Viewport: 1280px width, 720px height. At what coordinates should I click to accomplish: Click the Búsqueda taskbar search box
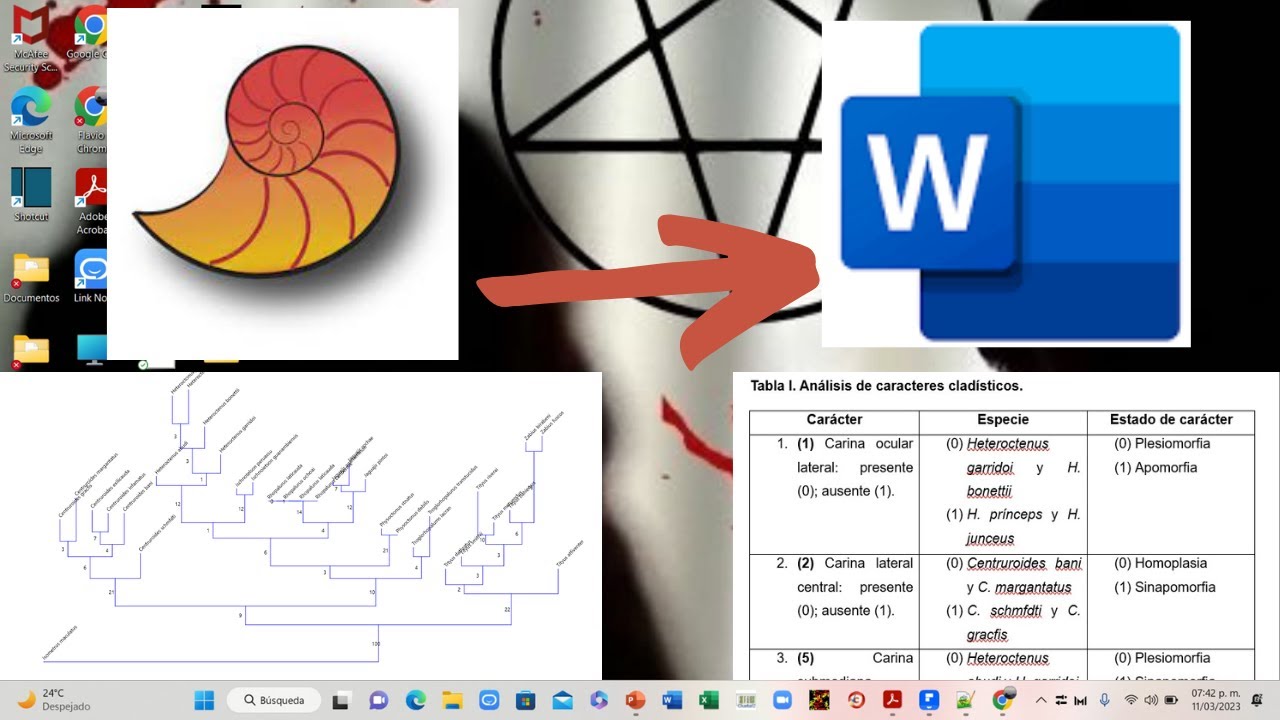click(x=273, y=700)
